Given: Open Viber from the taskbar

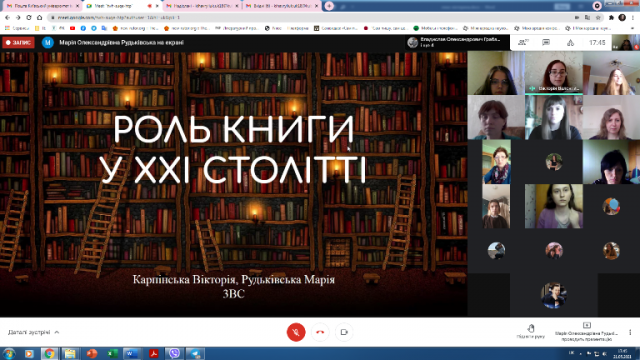Looking at the screenshot, I should 174,353.
